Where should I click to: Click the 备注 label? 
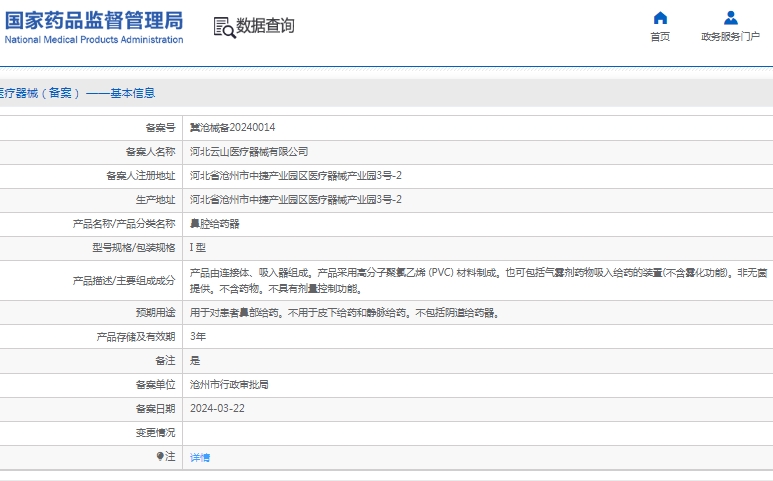pos(165,361)
